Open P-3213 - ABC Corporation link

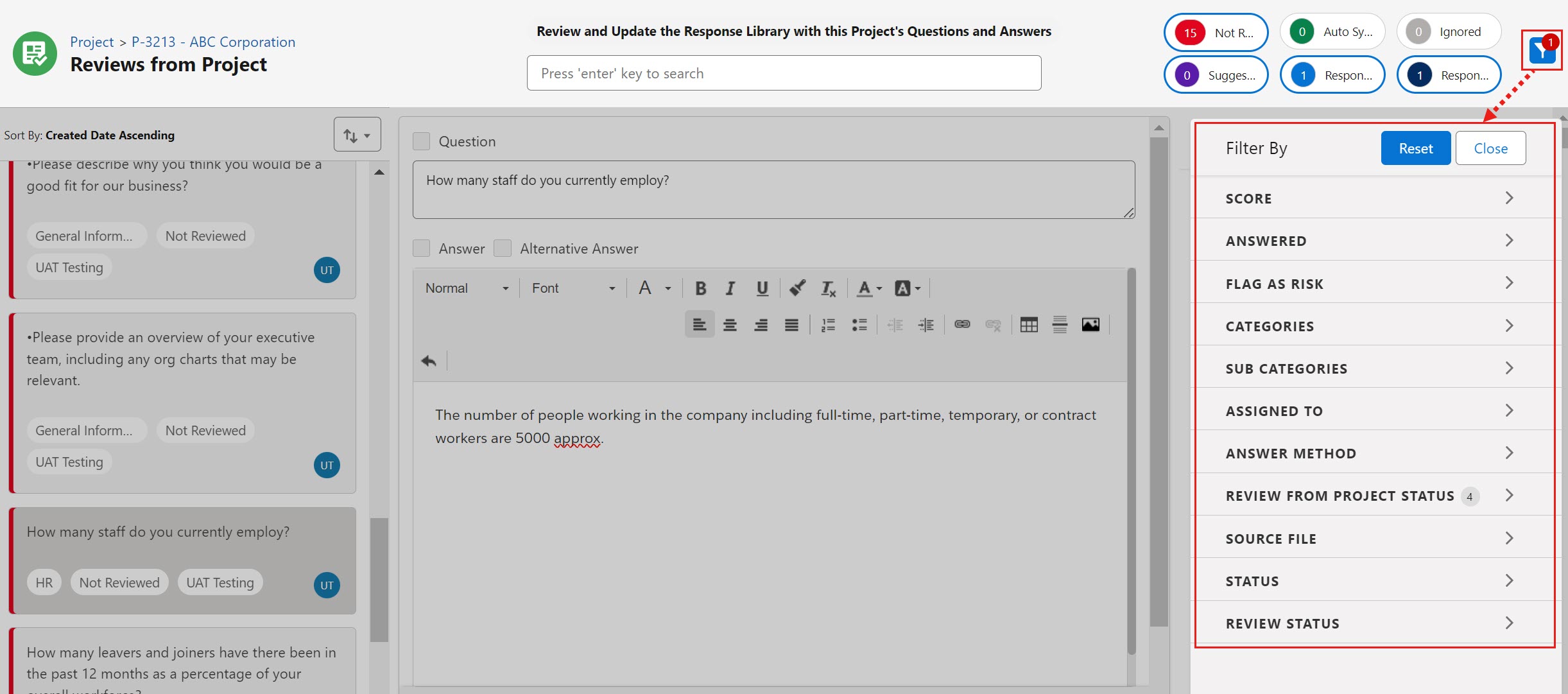pyautogui.click(x=213, y=42)
